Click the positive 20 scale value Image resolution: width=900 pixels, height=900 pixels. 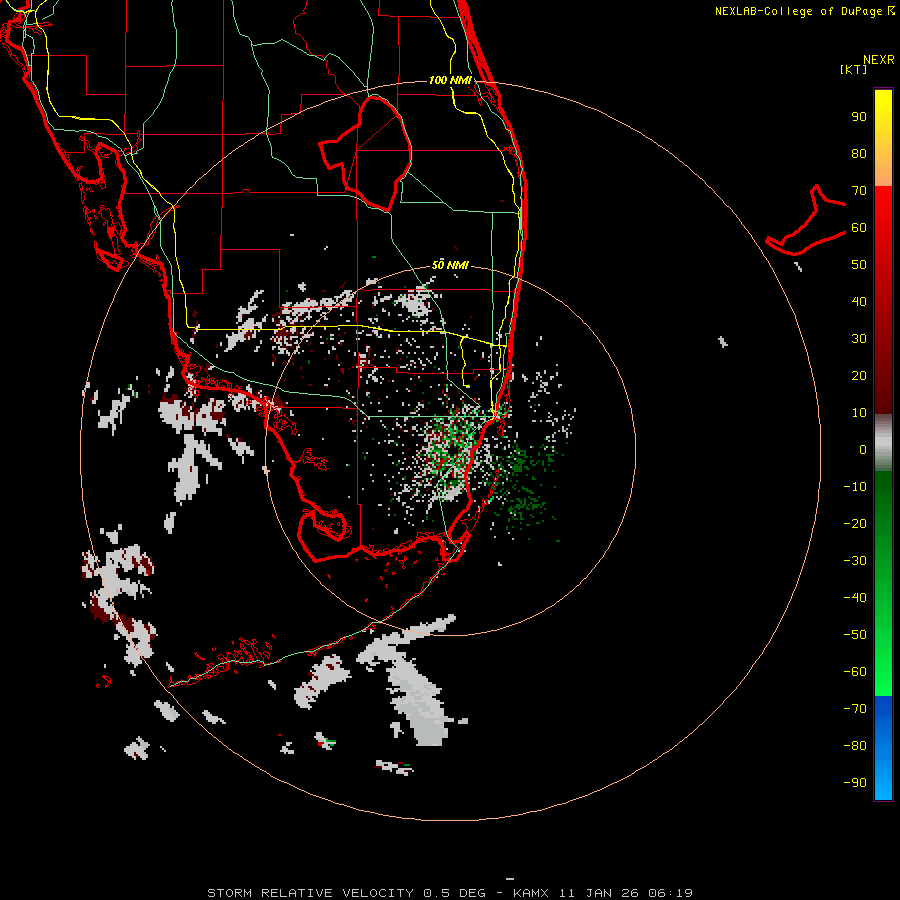pyautogui.click(x=859, y=376)
